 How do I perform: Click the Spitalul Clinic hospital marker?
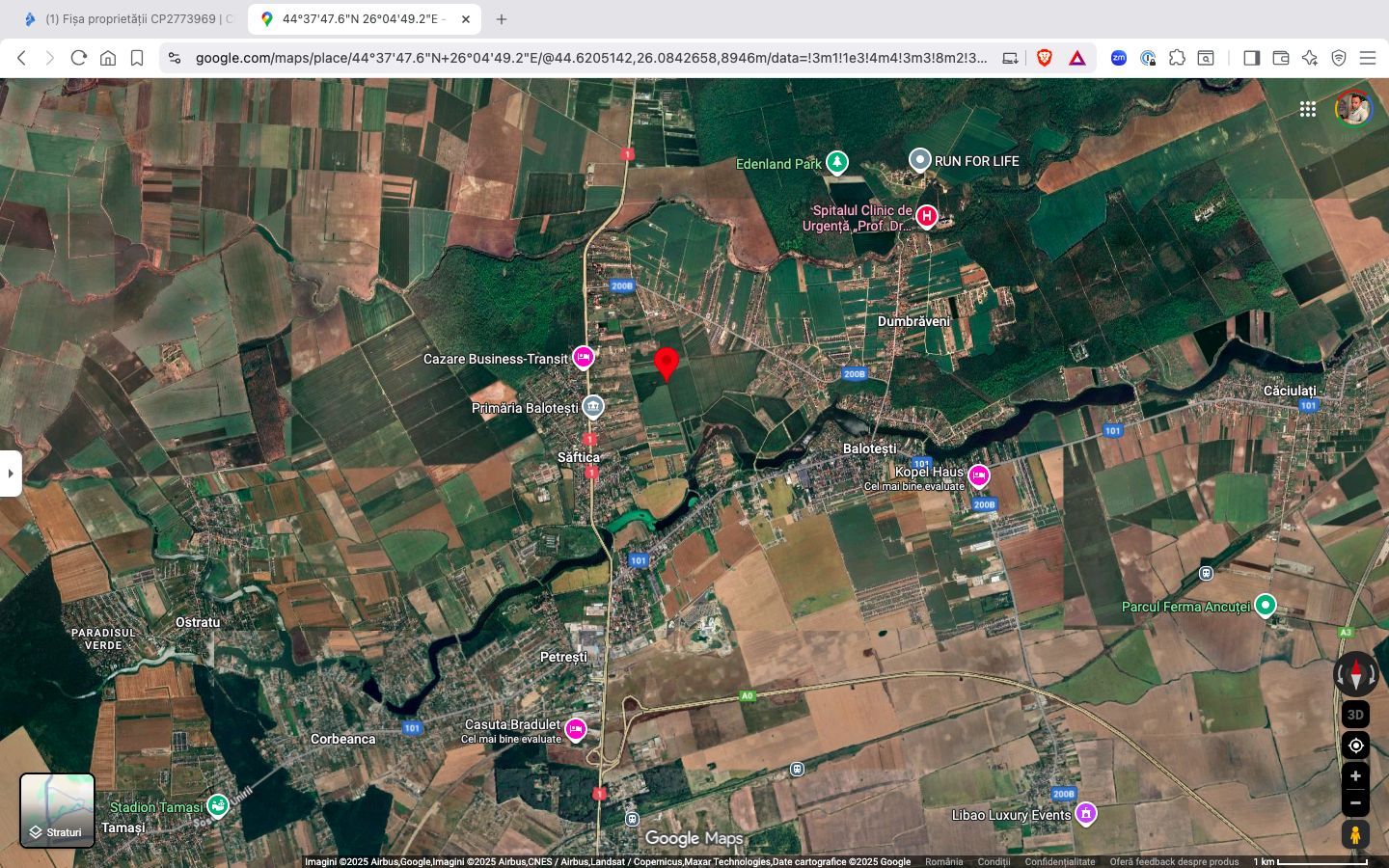(x=925, y=216)
